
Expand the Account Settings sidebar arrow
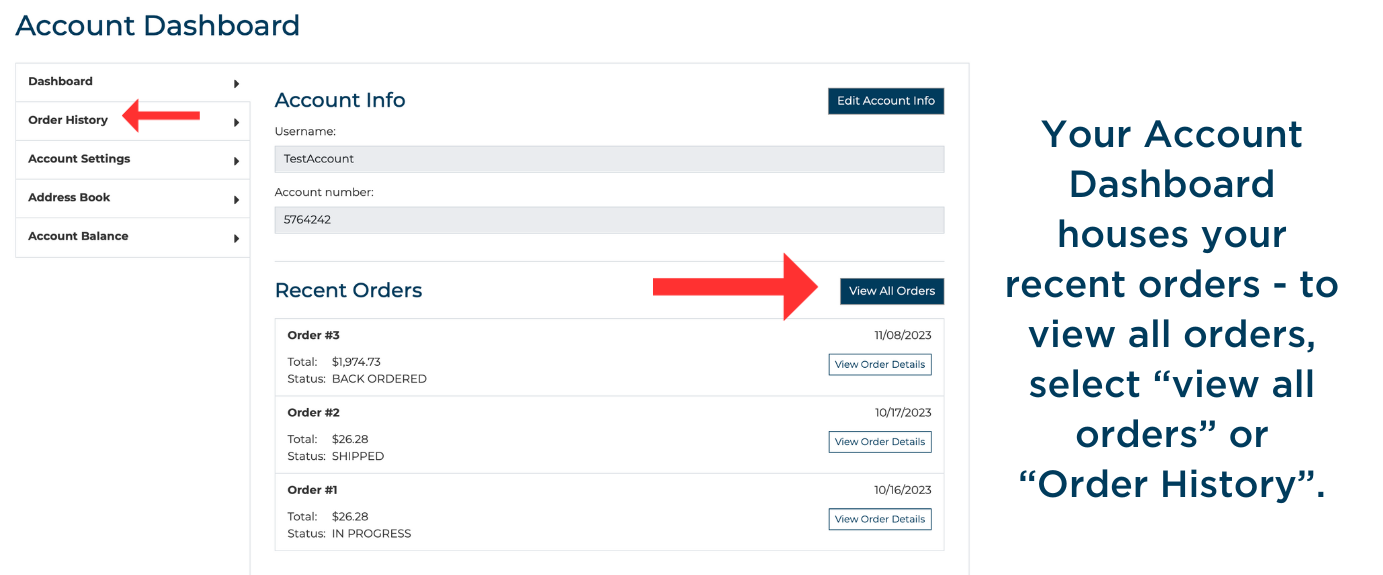point(236,161)
